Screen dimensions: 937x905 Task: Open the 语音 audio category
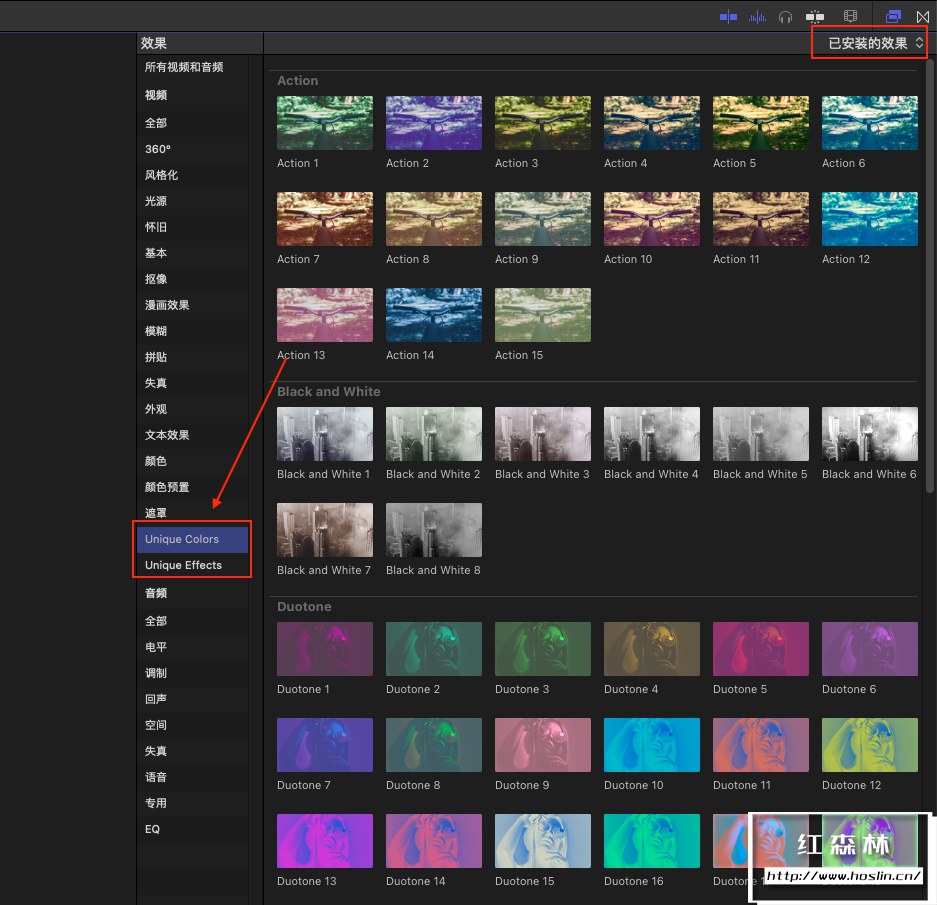point(192,777)
